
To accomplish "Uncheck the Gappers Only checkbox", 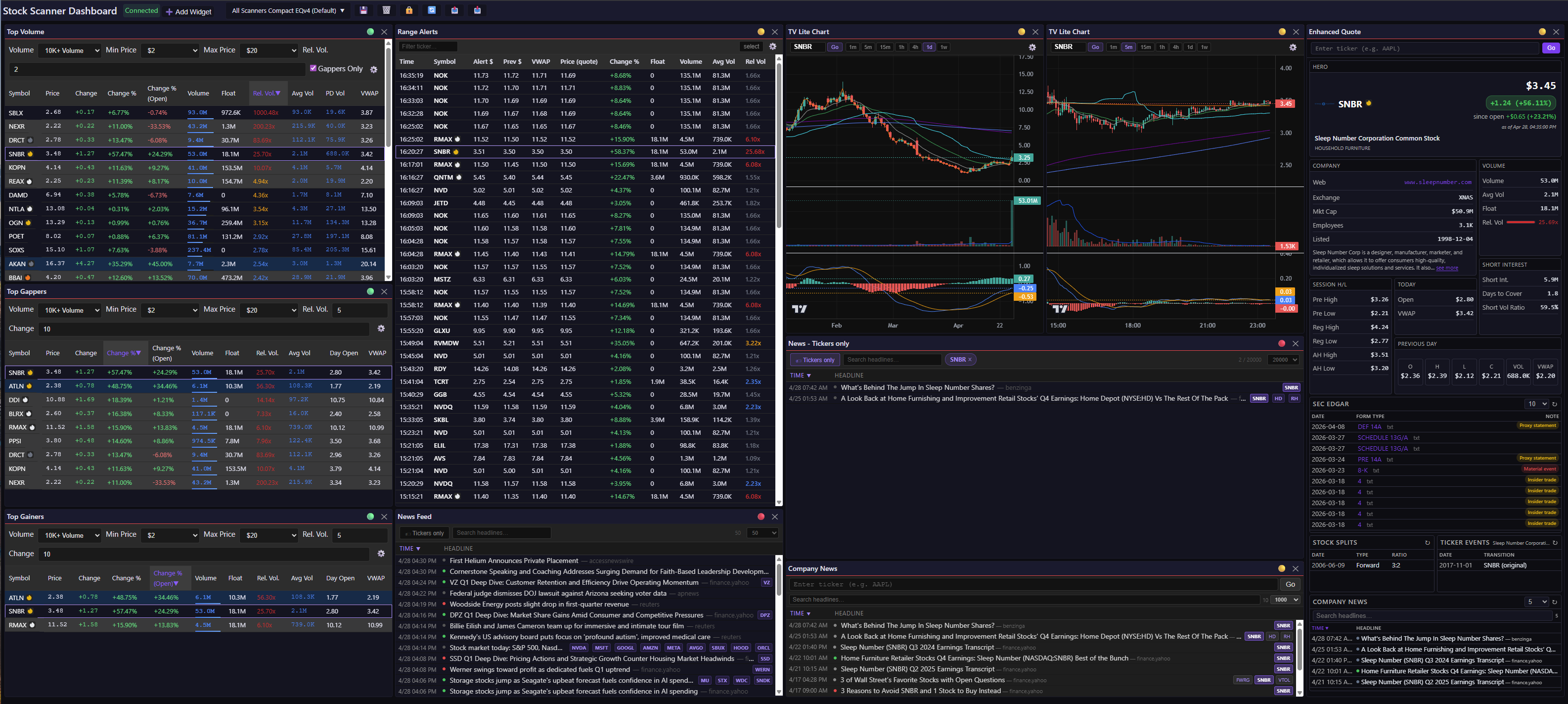I will [x=313, y=68].
